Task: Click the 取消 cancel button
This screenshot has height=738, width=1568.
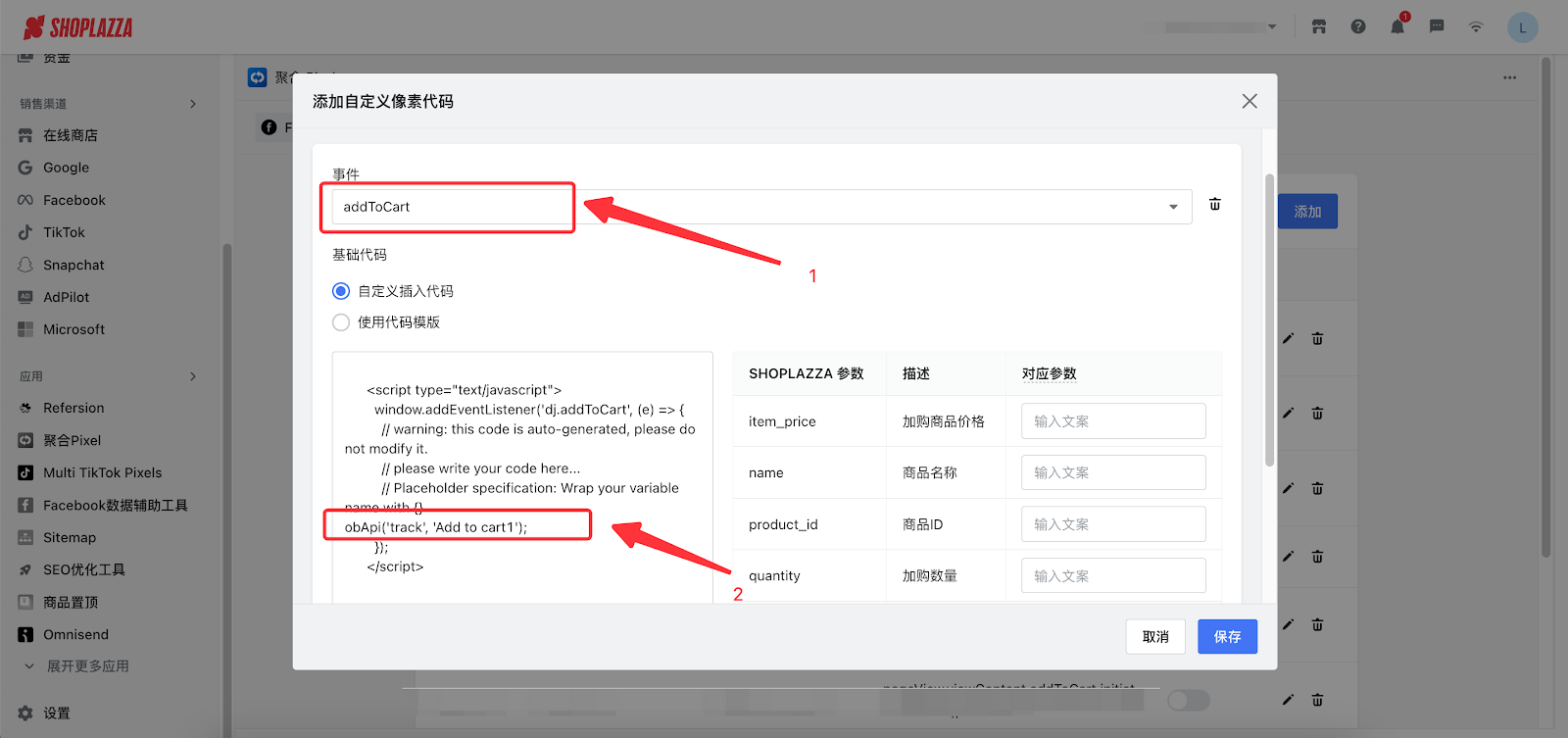Action: [x=1155, y=637]
